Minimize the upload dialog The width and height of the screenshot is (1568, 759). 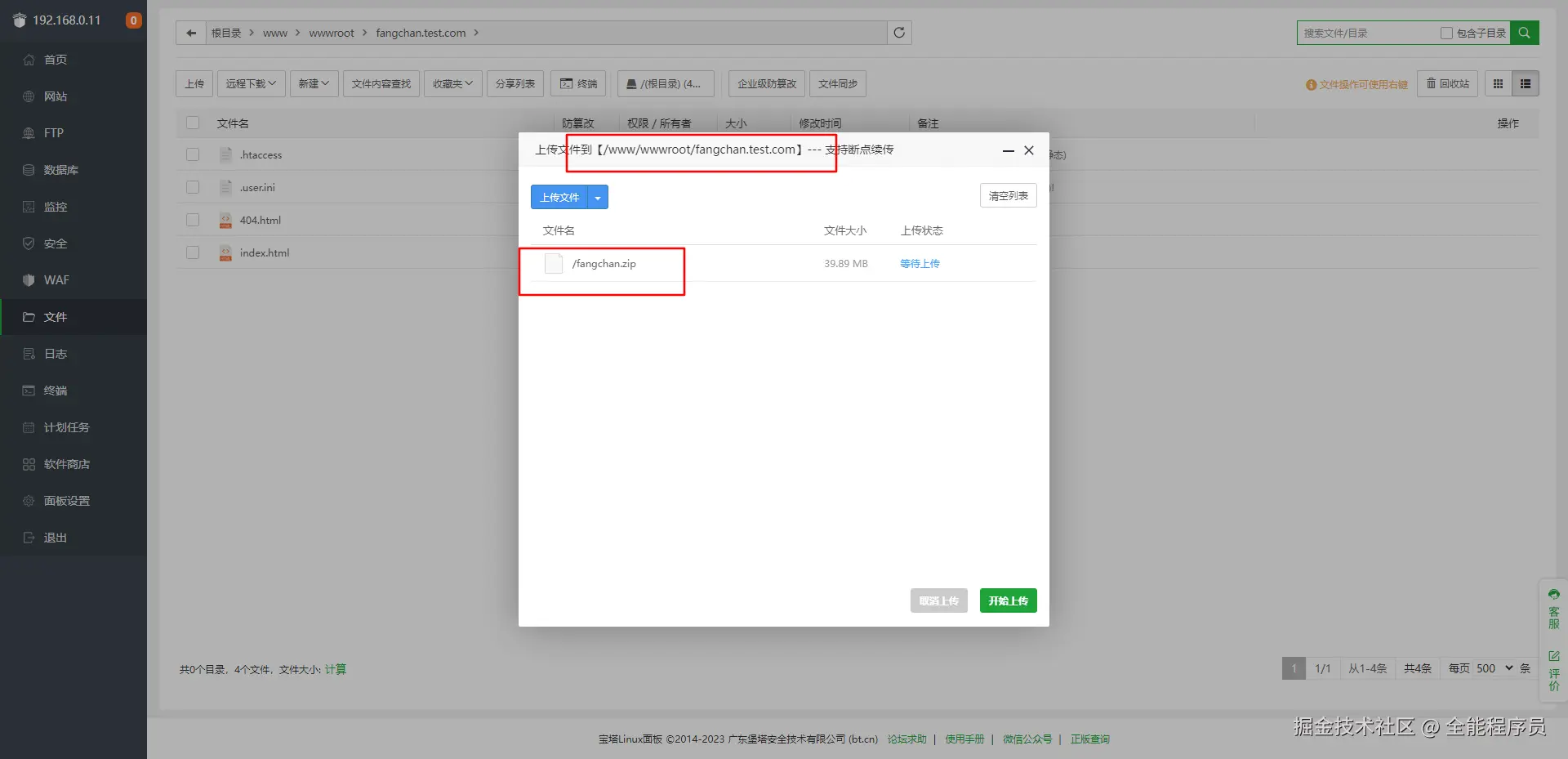click(1008, 150)
